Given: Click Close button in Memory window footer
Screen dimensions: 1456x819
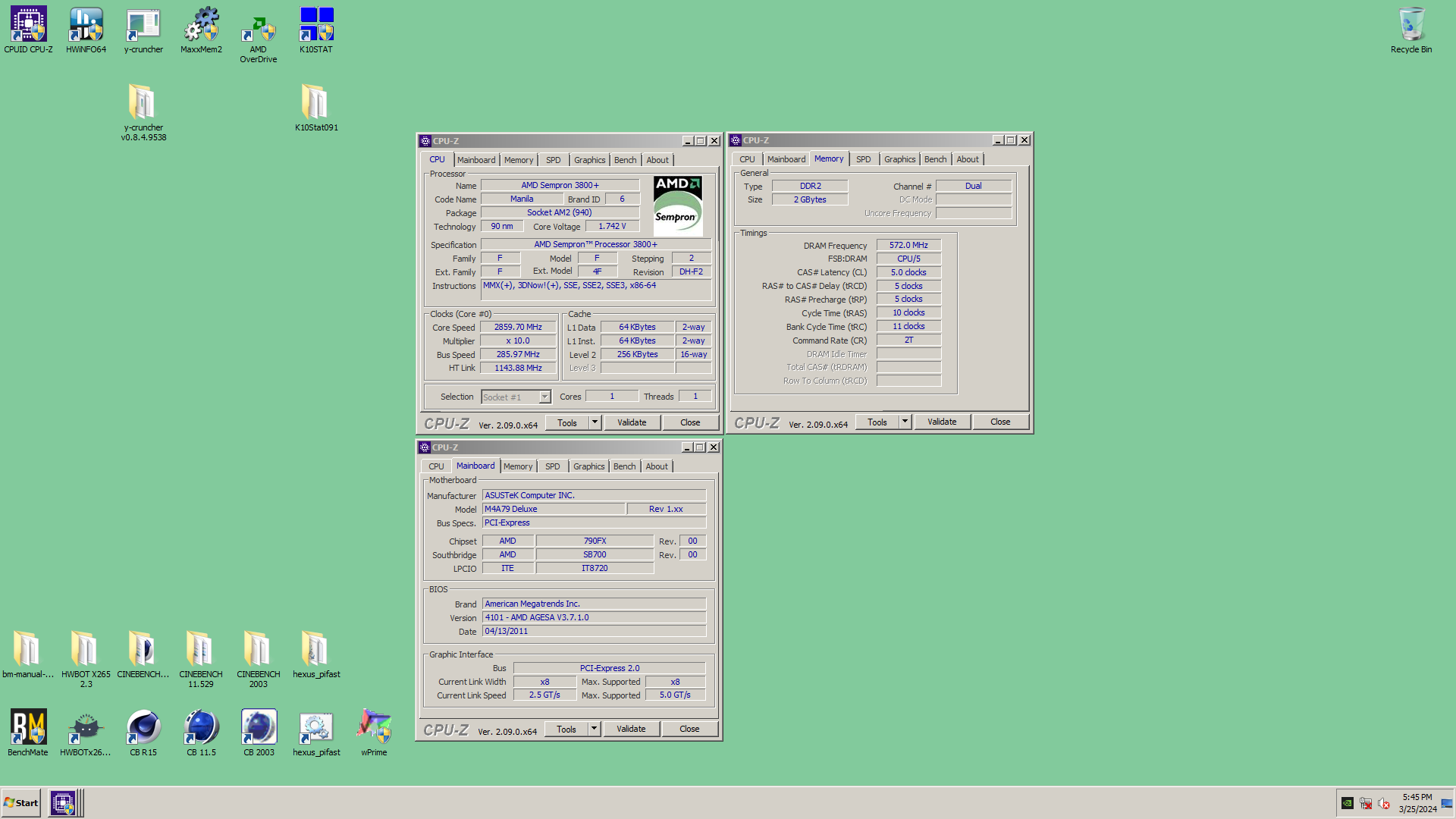Looking at the screenshot, I should (1000, 422).
